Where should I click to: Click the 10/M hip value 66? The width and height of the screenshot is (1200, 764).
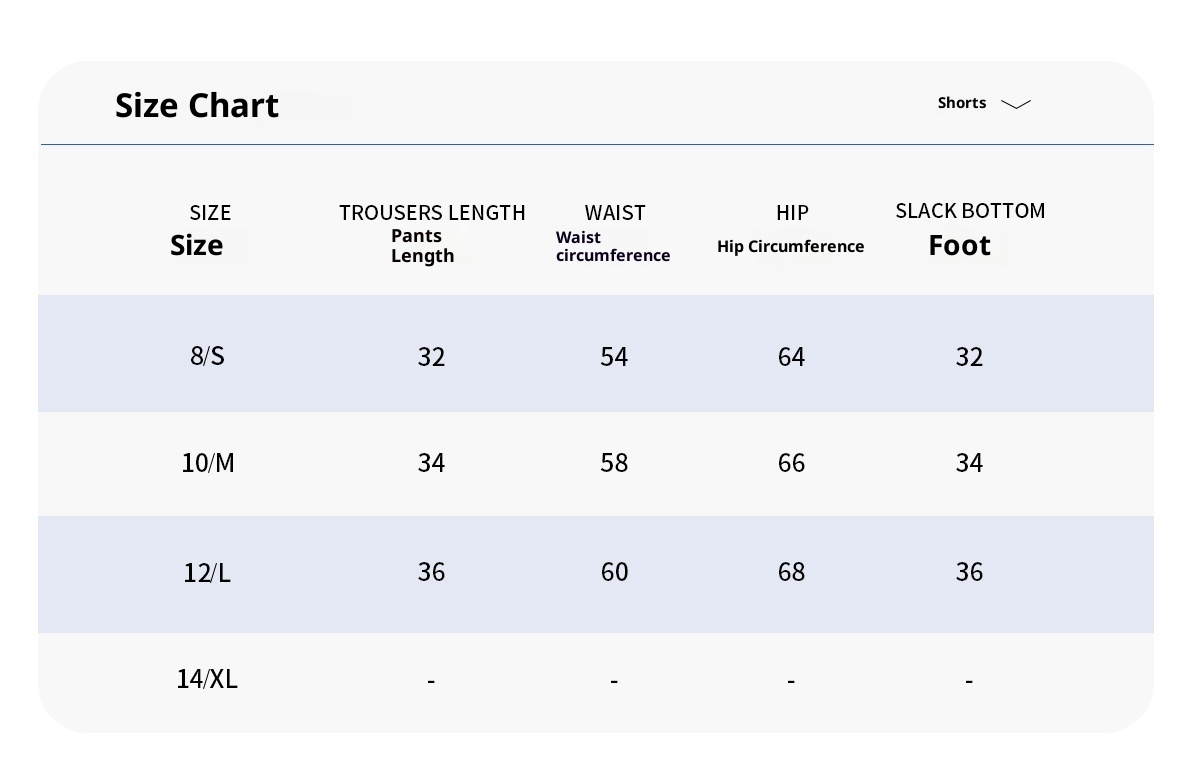(x=791, y=463)
